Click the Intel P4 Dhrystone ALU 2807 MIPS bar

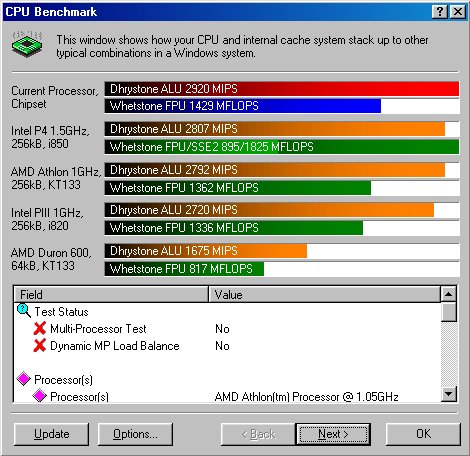275,129
